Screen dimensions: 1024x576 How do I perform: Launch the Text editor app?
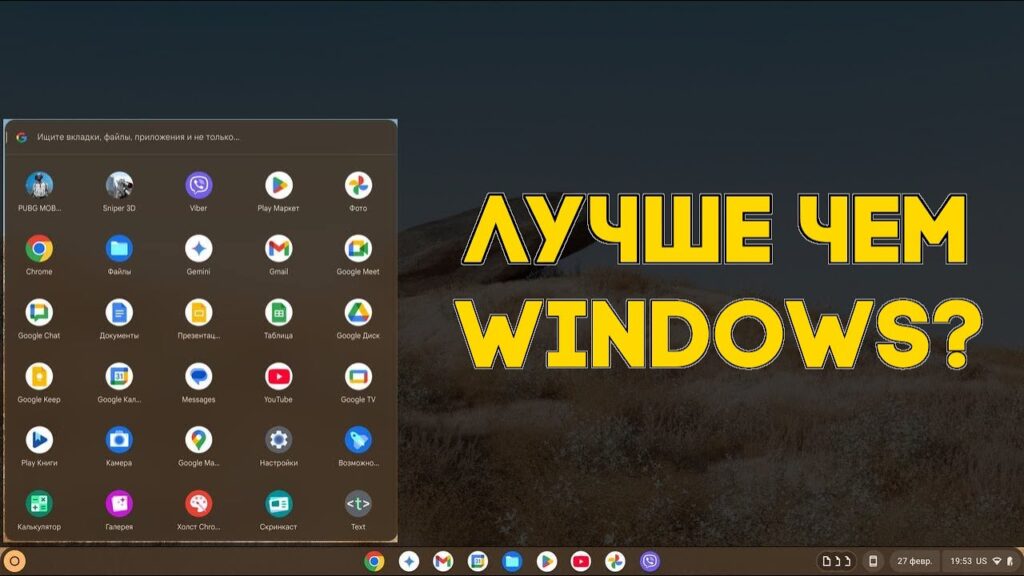[358, 504]
